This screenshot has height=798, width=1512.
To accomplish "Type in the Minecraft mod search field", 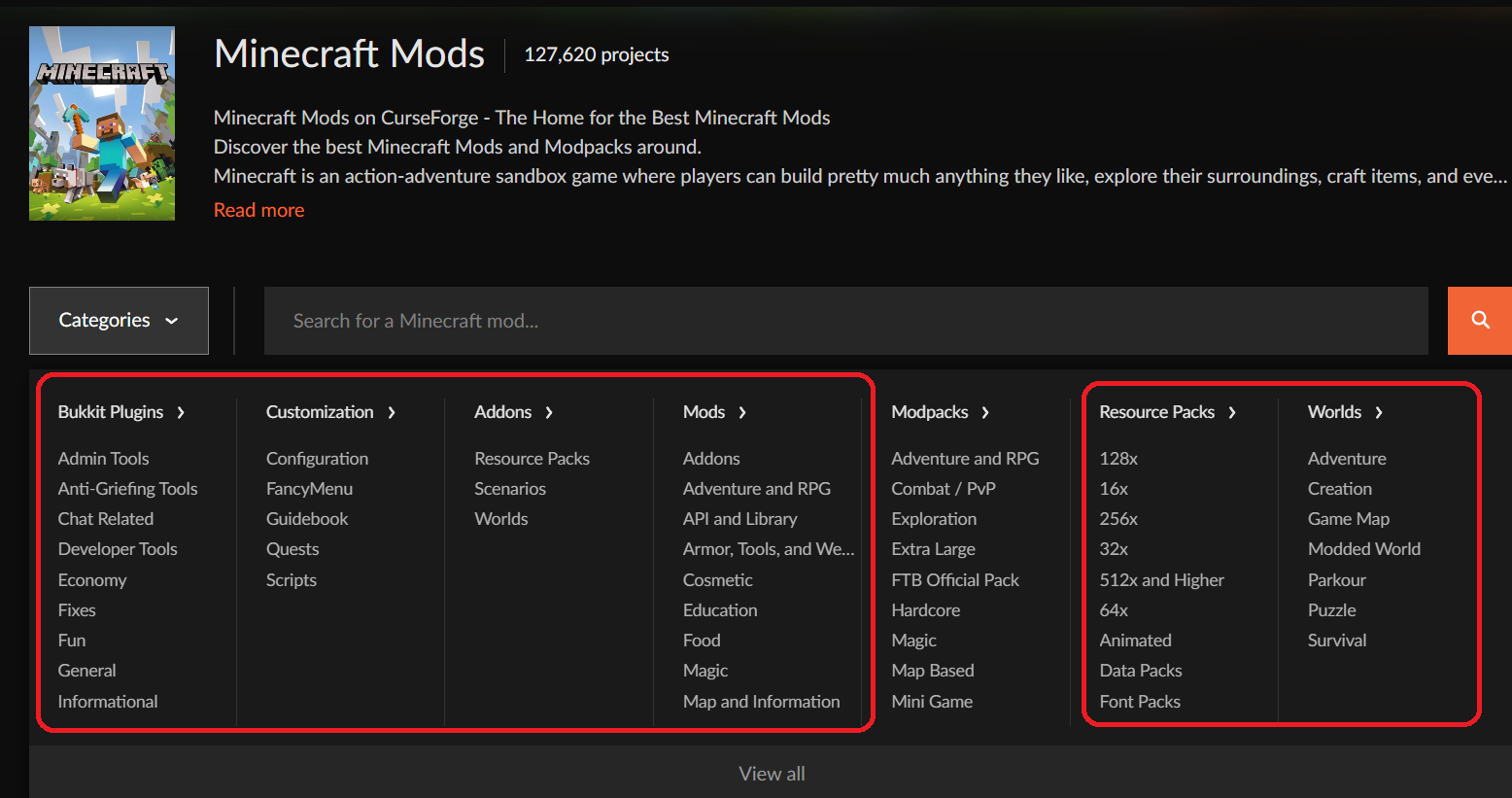I will pyautogui.click(x=845, y=320).
